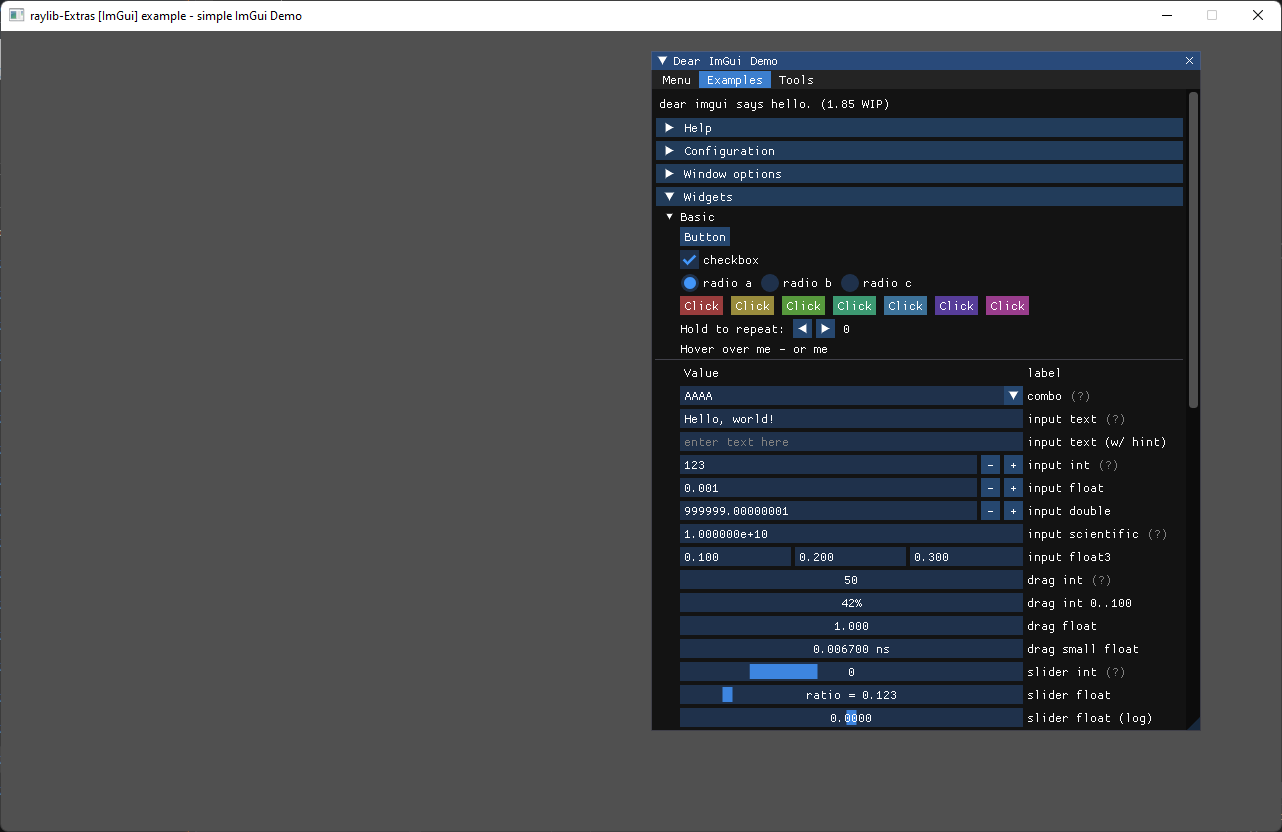Open the Examples menu

coord(734,80)
